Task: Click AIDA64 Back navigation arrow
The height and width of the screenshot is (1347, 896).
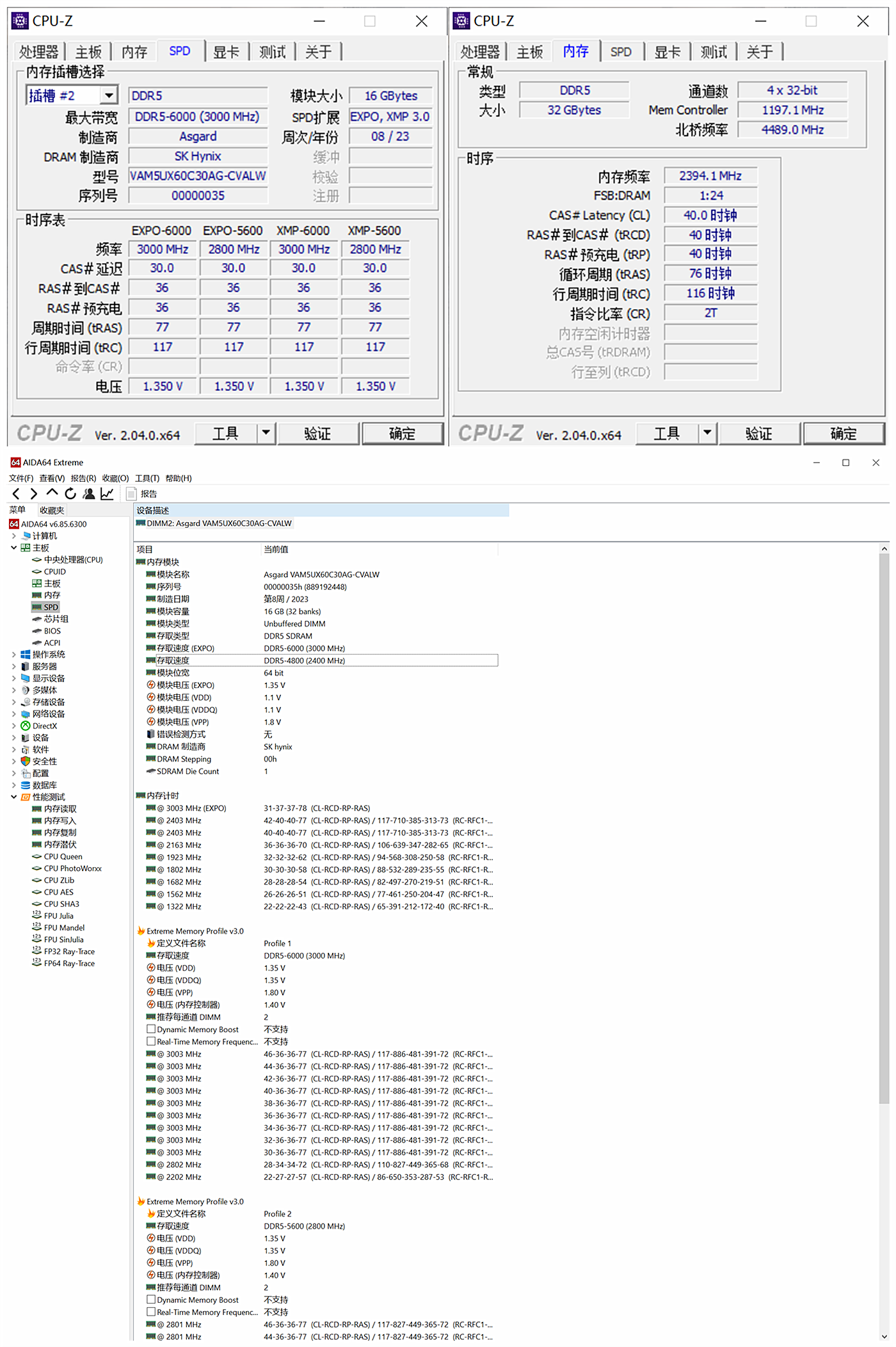Action: (x=16, y=493)
